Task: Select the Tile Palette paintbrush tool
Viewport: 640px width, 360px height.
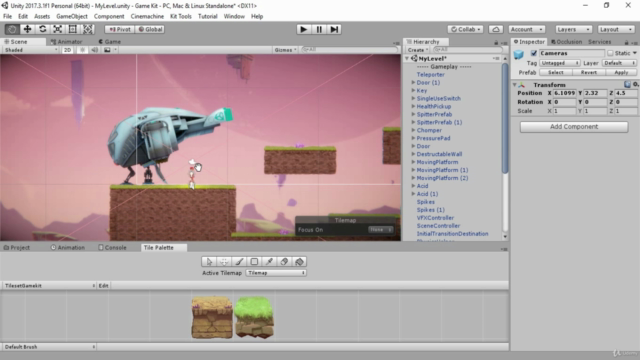Action: click(x=239, y=262)
